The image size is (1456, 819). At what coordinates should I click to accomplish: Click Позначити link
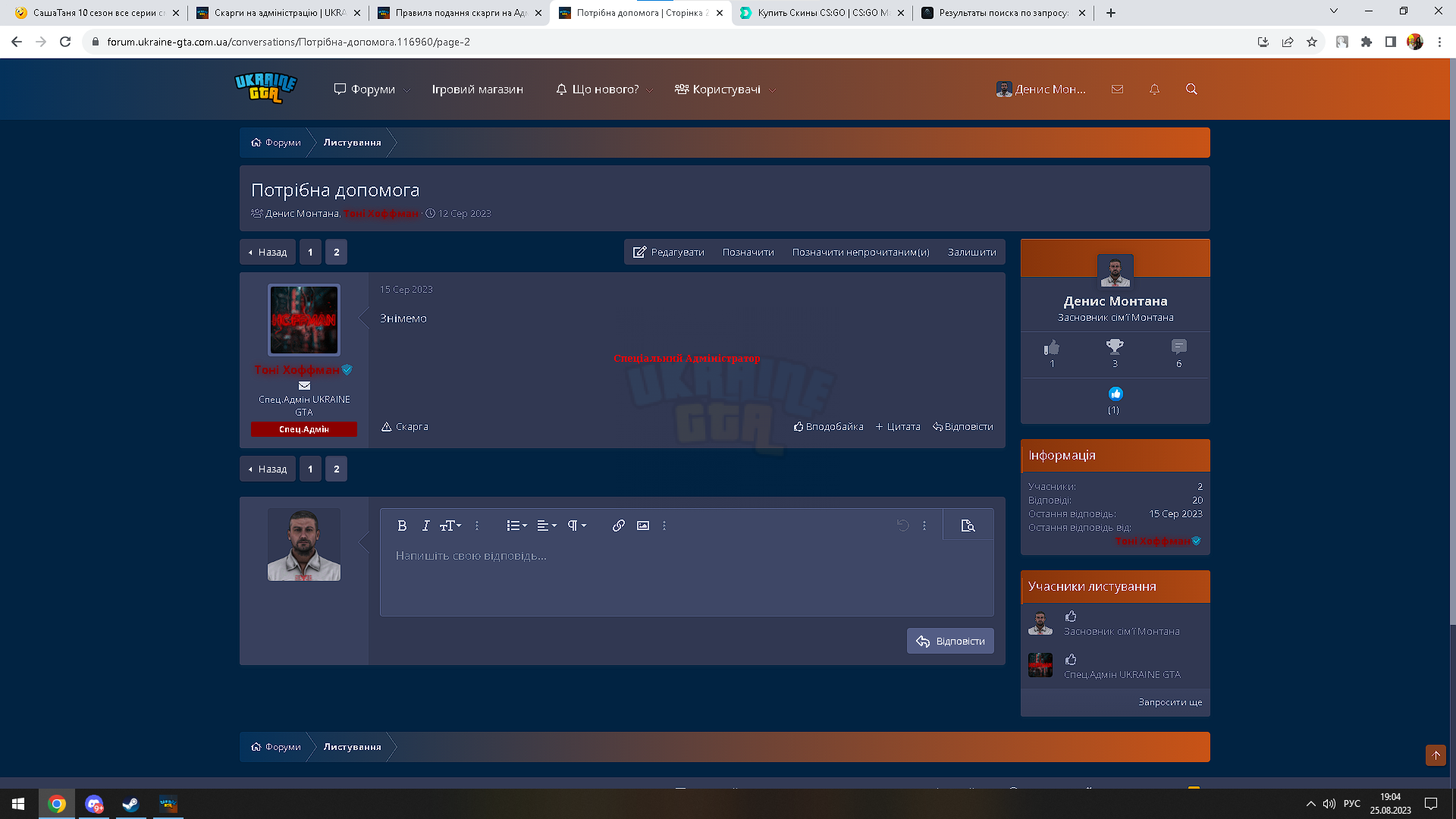tap(748, 253)
